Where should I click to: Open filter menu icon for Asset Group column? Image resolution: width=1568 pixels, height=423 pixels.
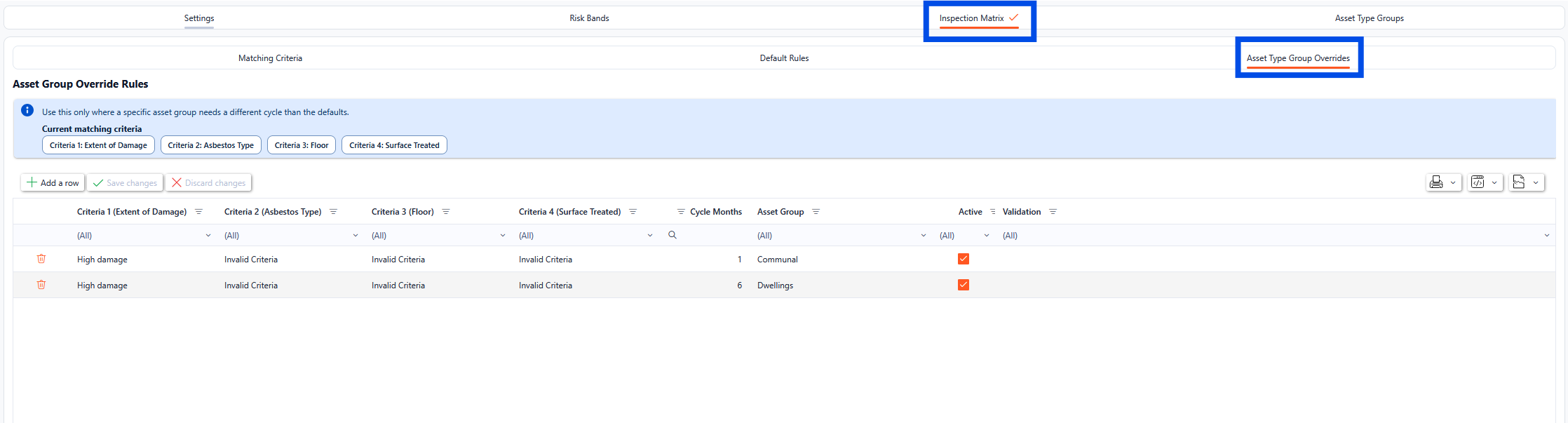coord(816,212)
